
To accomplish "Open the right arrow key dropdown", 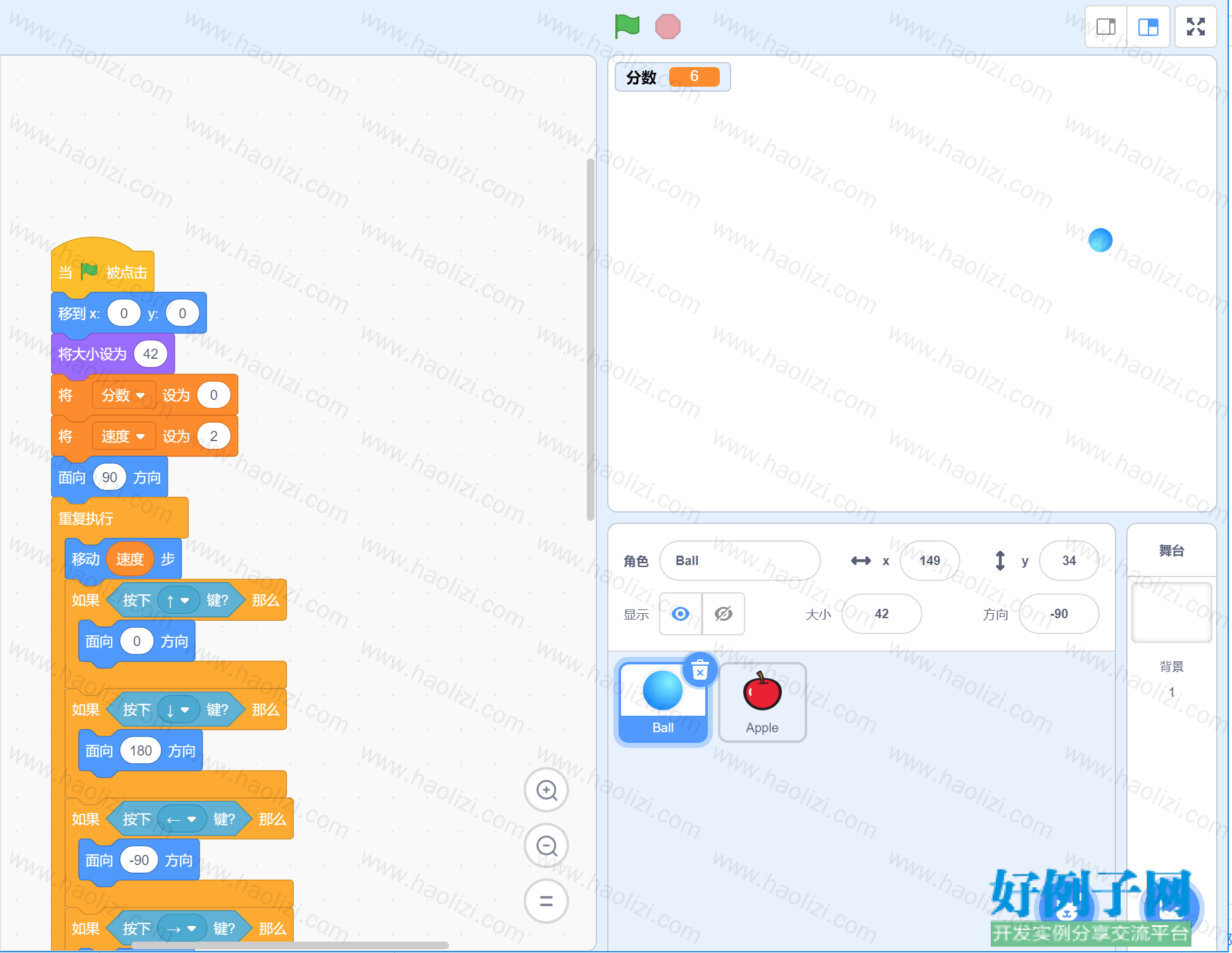I will click(182, 929).
